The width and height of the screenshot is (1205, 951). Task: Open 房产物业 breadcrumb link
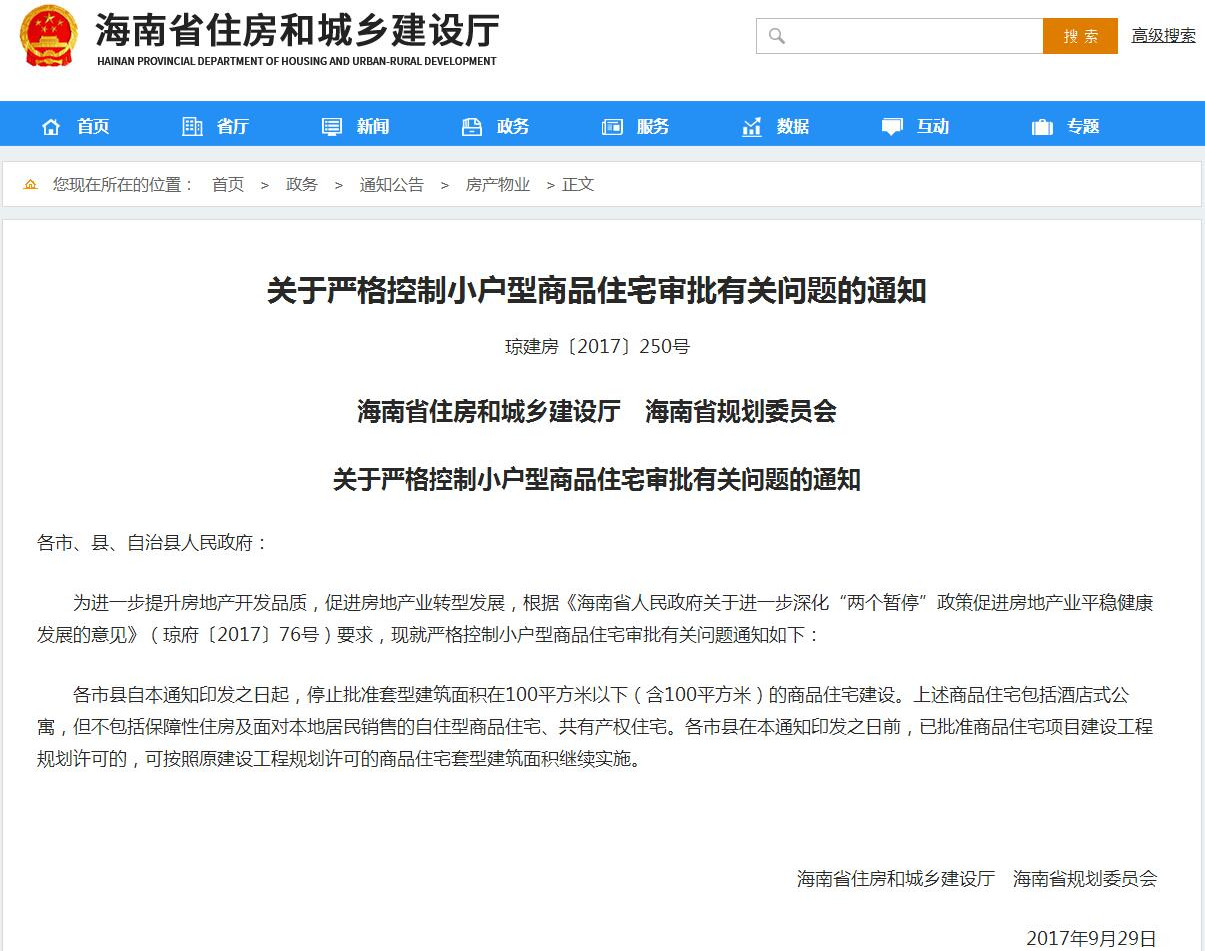click(498, 185)
